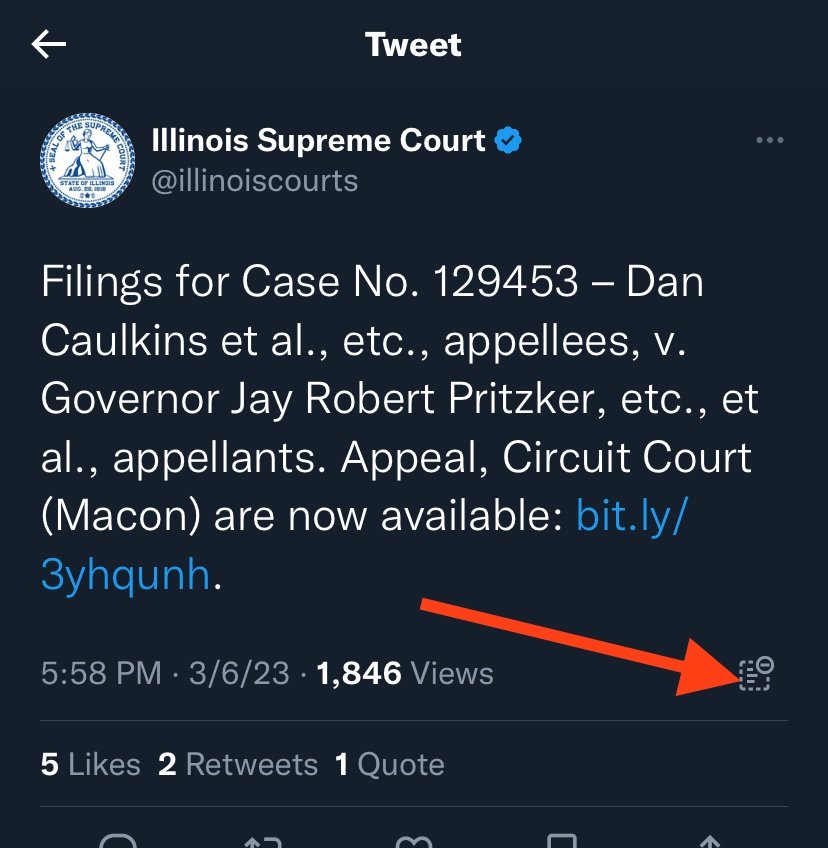Screen dimensions: 828x848
Task: Open the three-dot more options menu
Action: [x=770, y=140]
